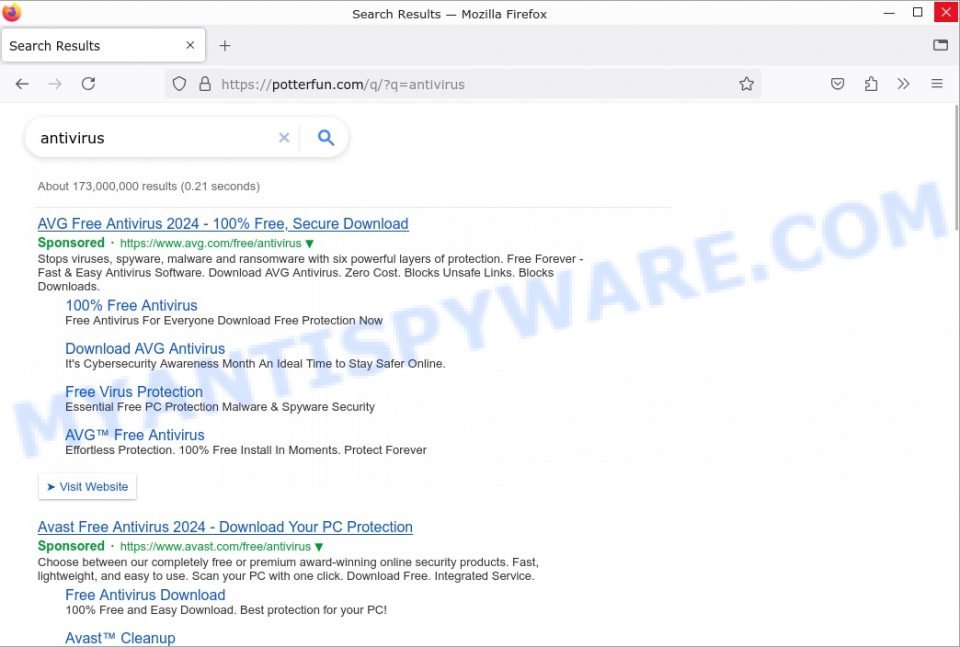The image size is (960, 647).
Task: Click the Avast 'Sponsored' label
Action: (71, 546)
